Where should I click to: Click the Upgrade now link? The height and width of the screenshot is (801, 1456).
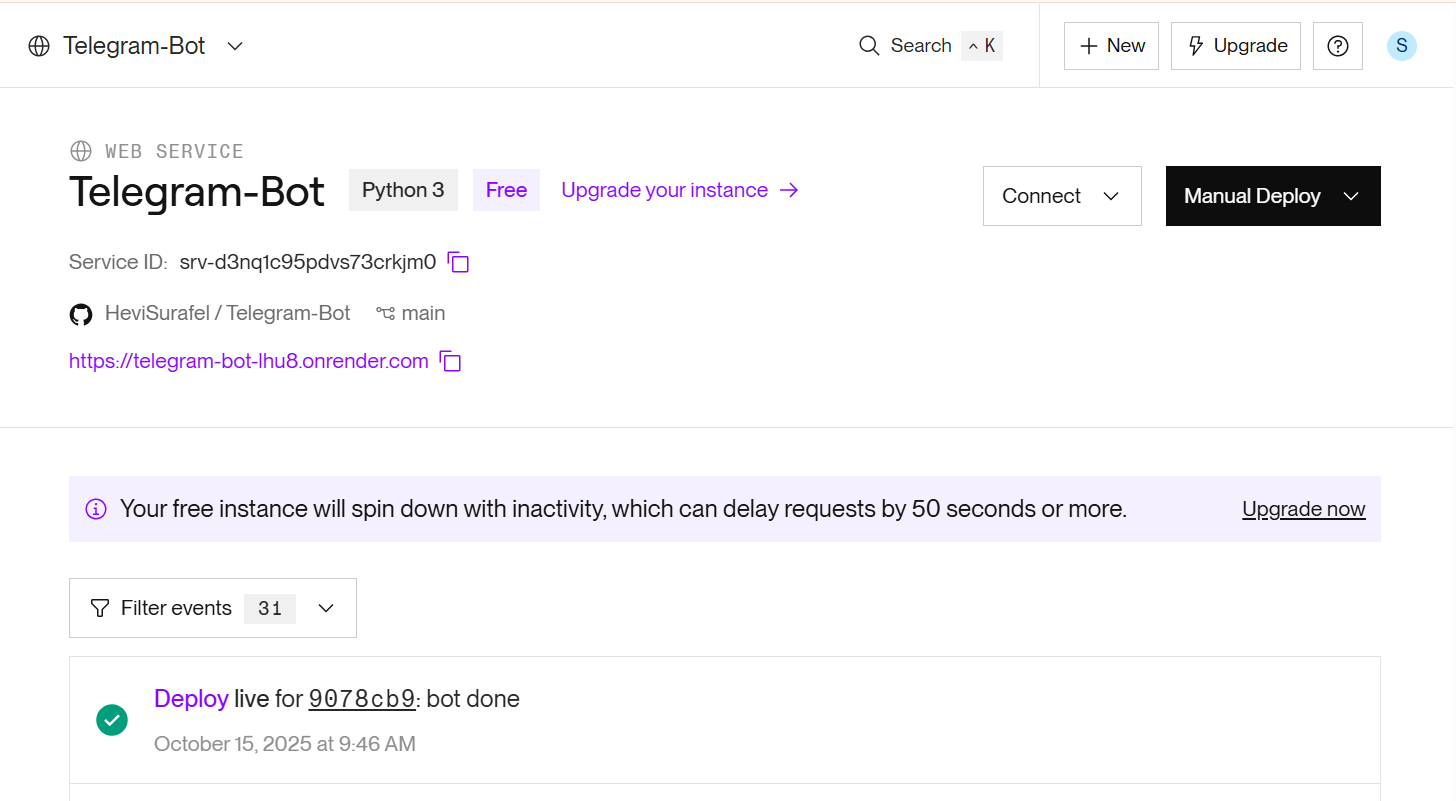1303,509
